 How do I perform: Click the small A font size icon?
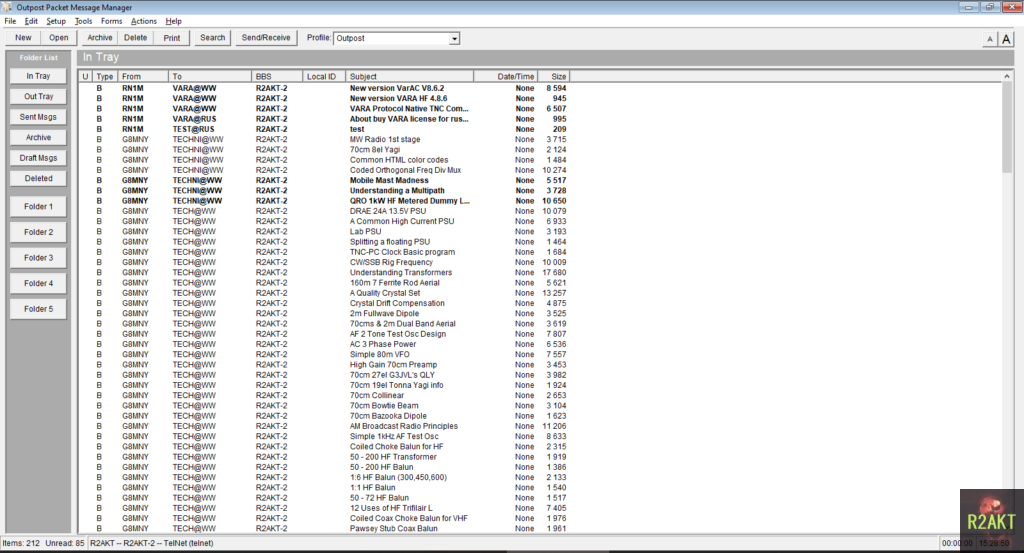989,39
